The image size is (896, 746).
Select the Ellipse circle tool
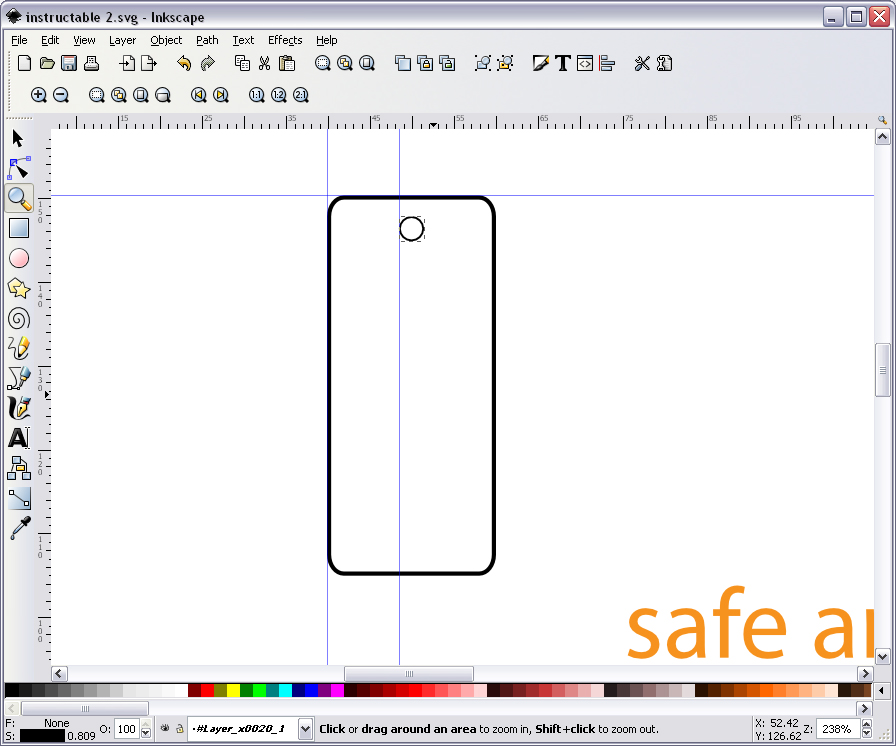19,258
